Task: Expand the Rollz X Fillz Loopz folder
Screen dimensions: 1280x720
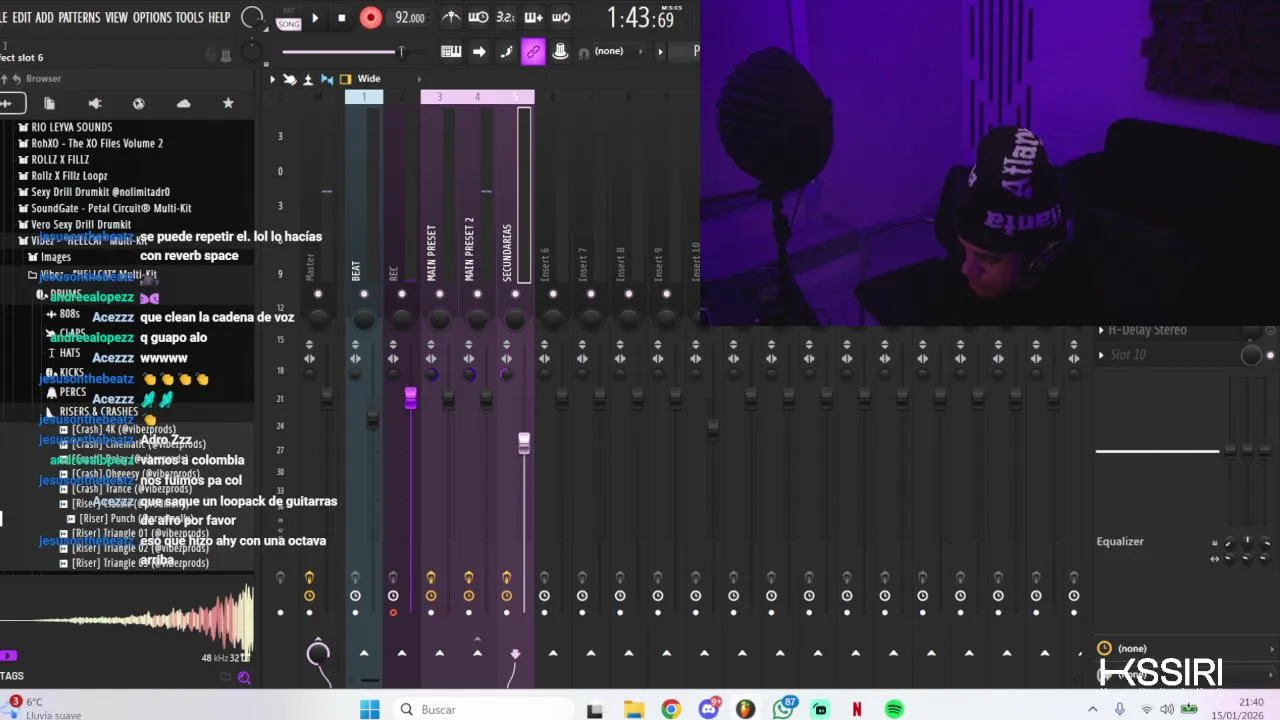Action: (63, 176)
